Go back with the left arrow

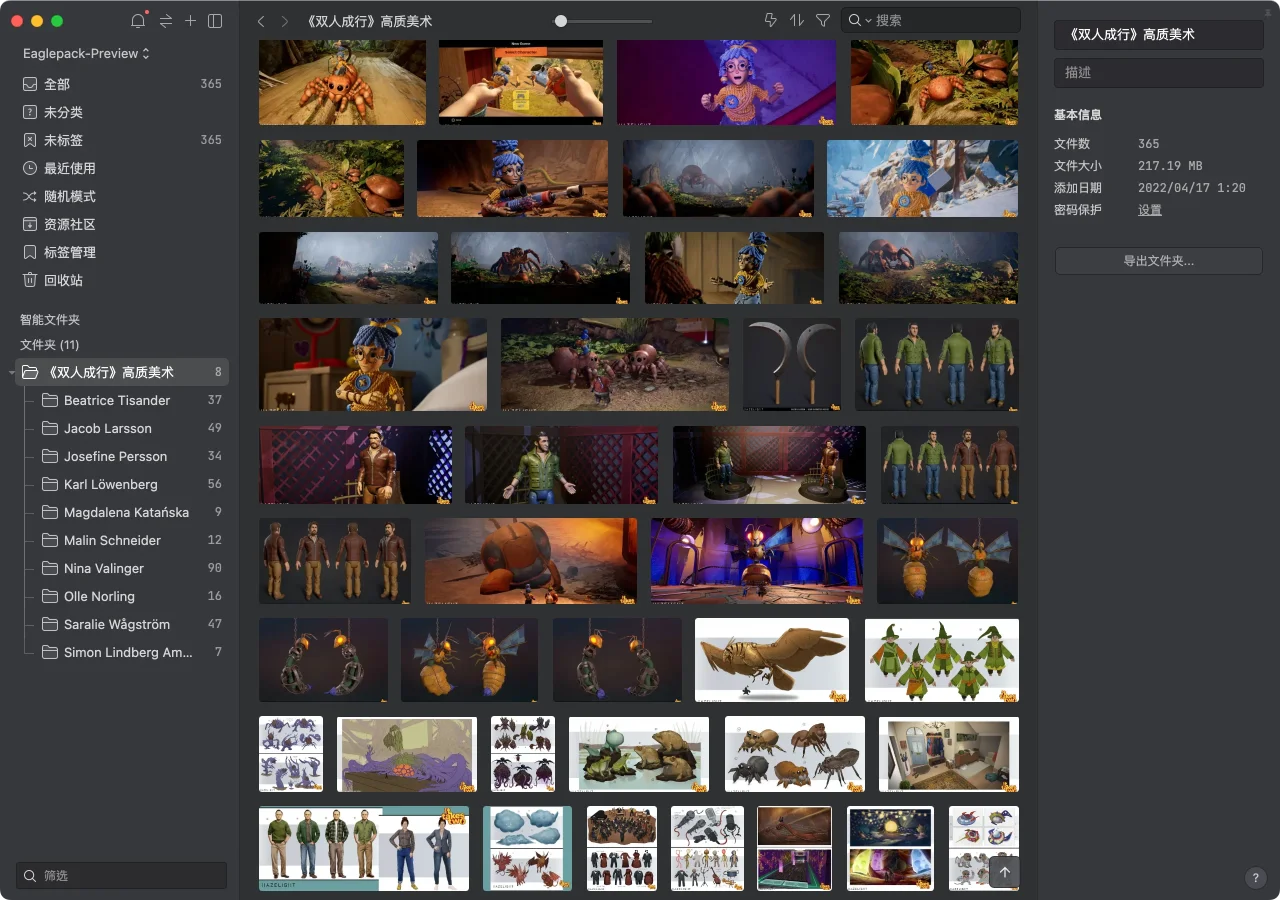click(261, 21)
